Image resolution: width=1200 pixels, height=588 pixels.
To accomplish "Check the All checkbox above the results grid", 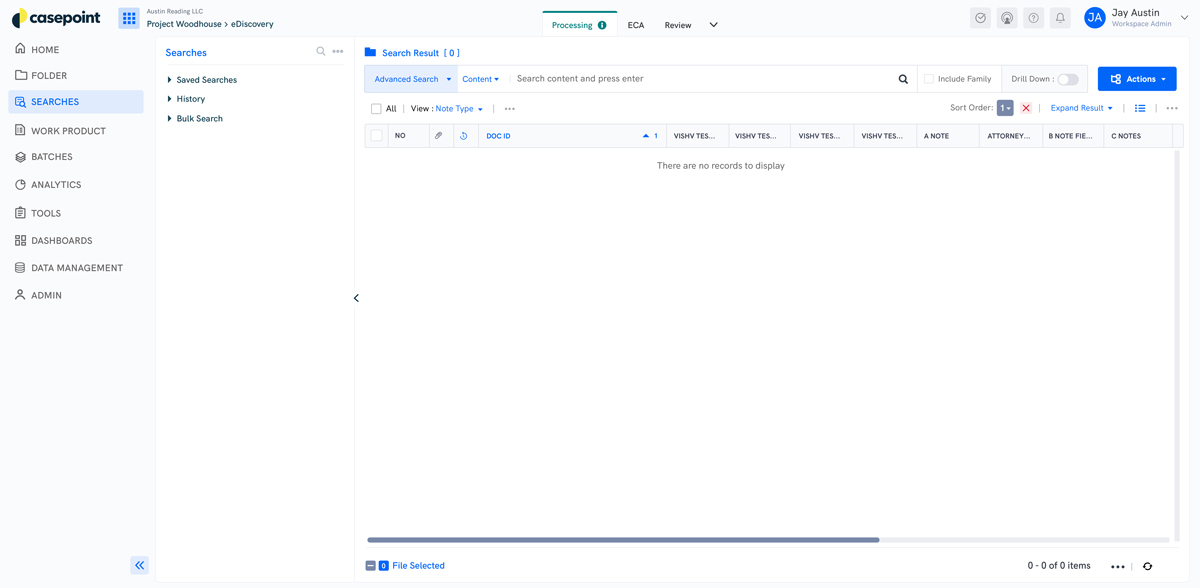I will [374, 108].
